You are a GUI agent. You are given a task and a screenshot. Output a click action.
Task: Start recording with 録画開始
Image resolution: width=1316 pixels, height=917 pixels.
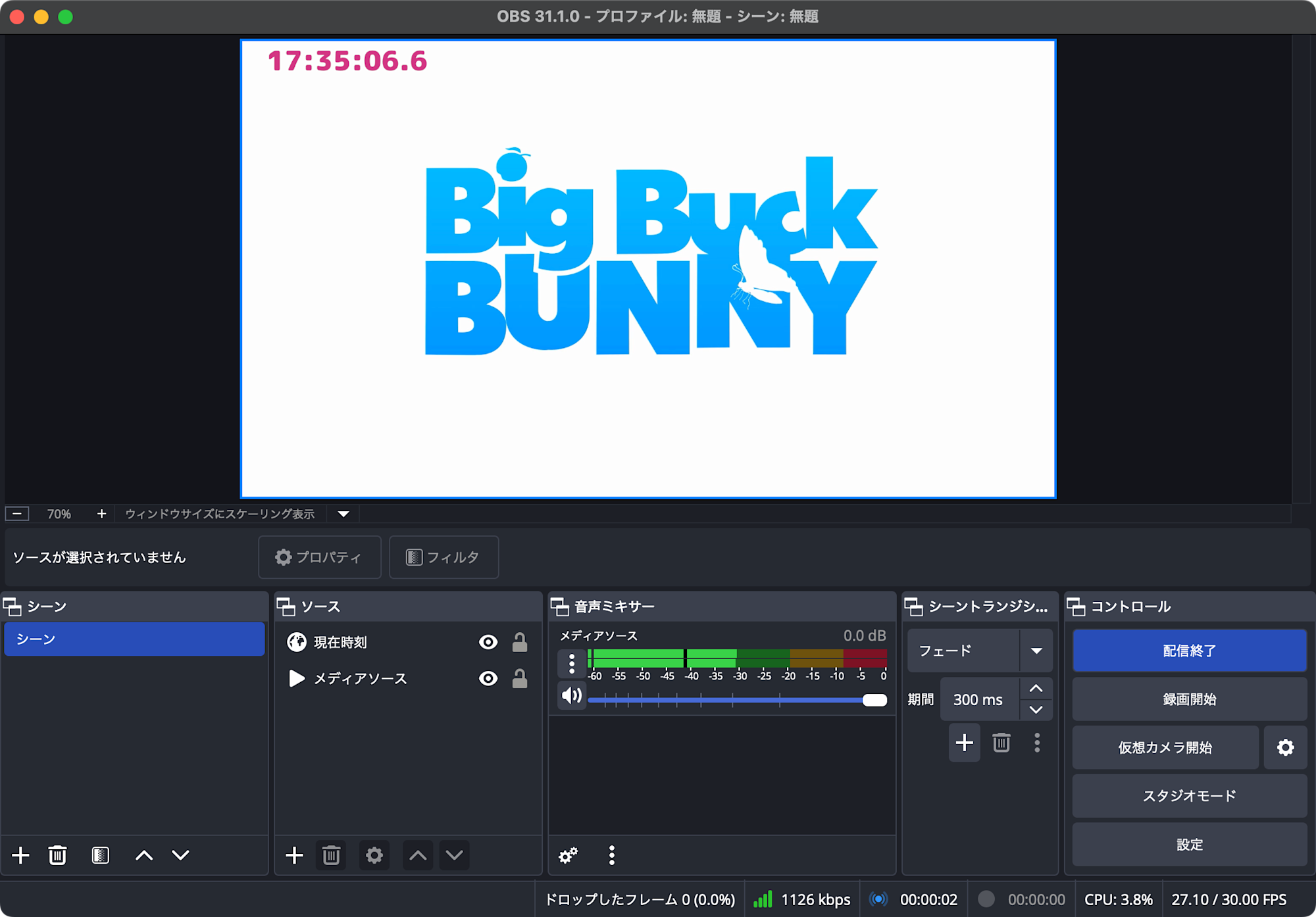(x=1190, y=699)
